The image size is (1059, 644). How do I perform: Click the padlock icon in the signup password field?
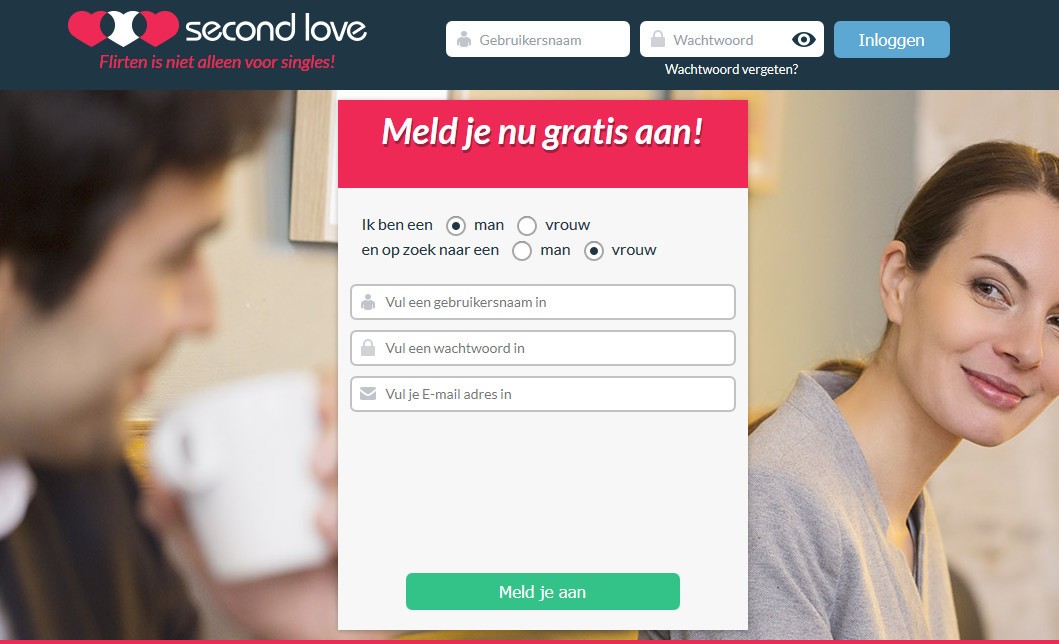(x=368, y=348)
